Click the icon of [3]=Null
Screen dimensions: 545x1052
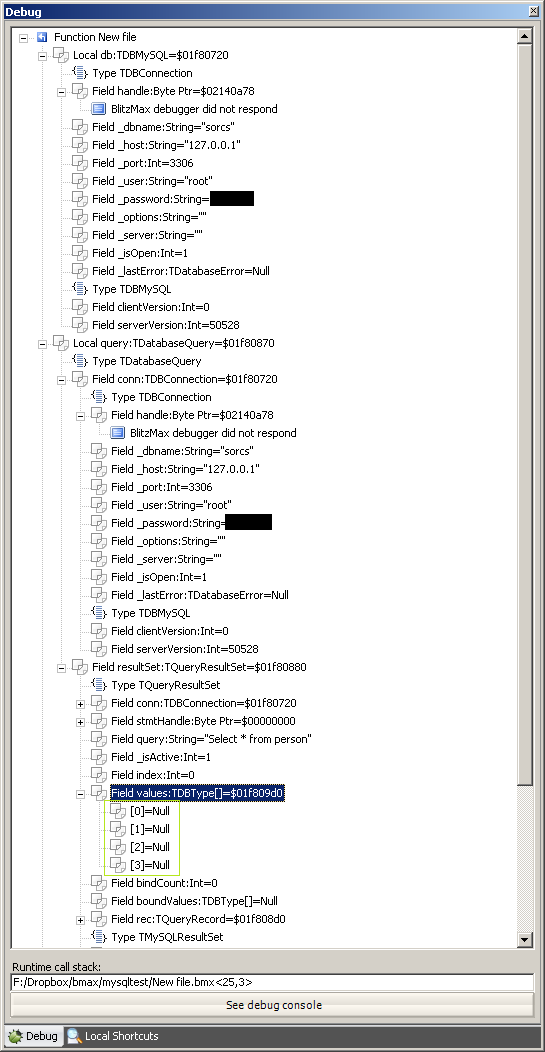pyautogui.click(x=117, y=865)
